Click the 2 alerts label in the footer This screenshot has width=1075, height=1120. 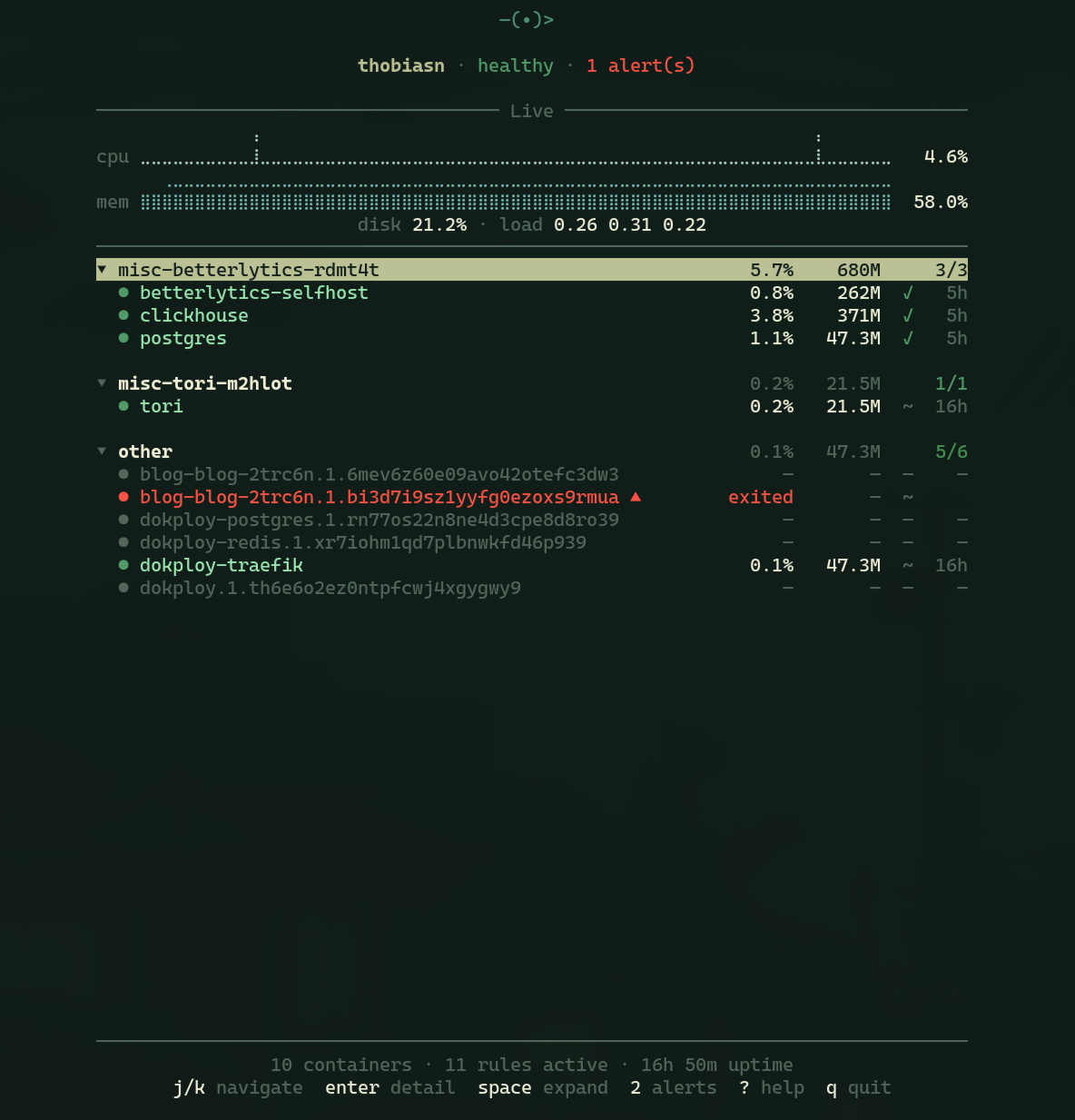pyautogui.click(x=672, y=1087)
